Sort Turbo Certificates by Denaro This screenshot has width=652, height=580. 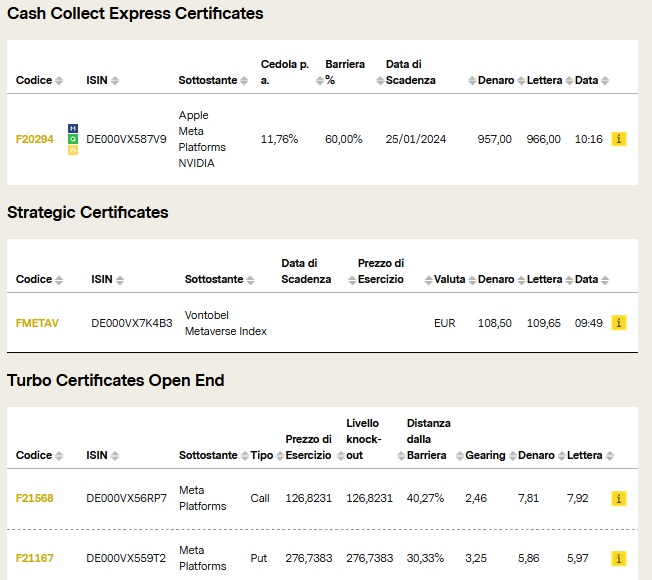click(x=561, y=456)
